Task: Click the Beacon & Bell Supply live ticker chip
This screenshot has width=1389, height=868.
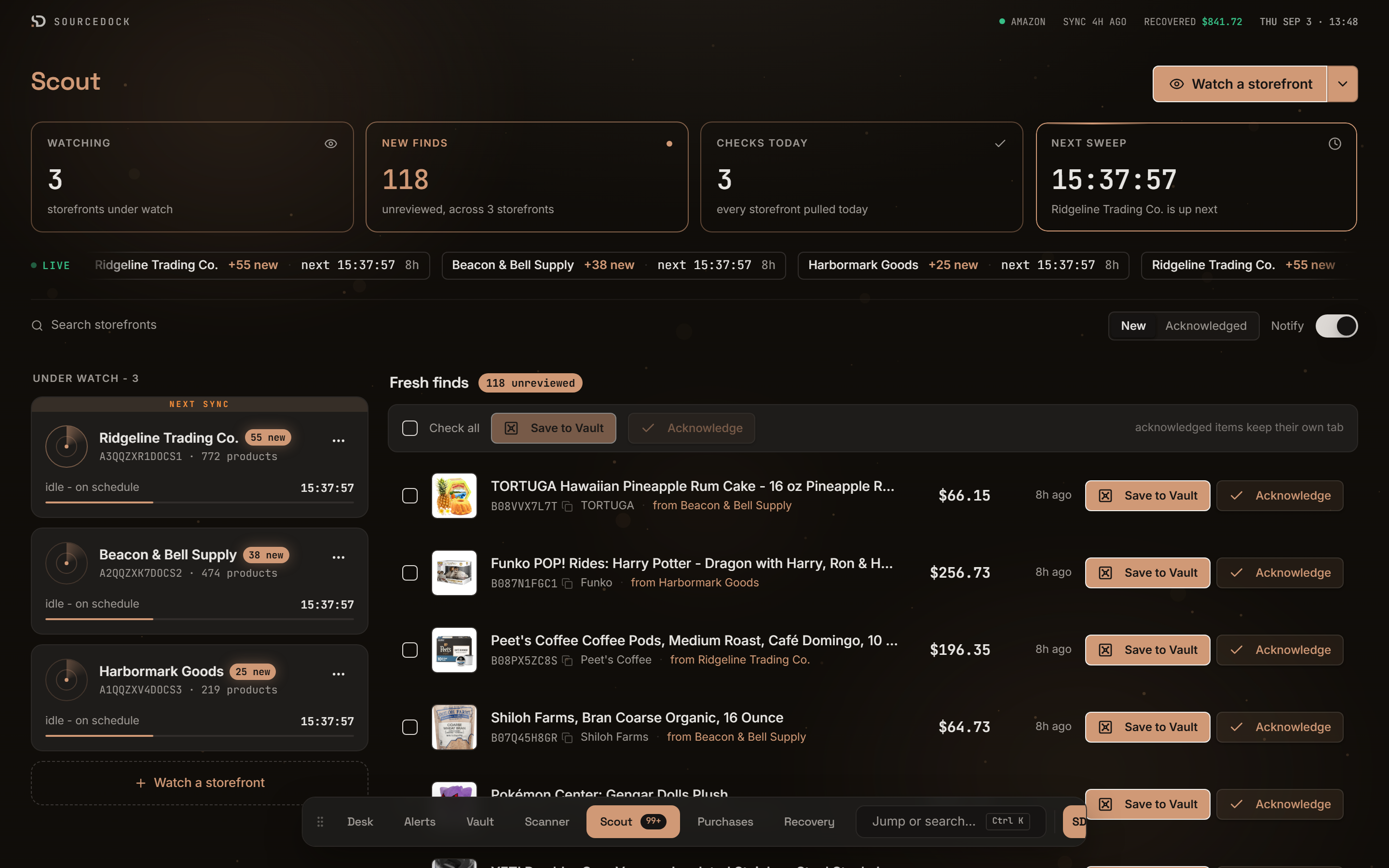Action: [x=613, y=265]
